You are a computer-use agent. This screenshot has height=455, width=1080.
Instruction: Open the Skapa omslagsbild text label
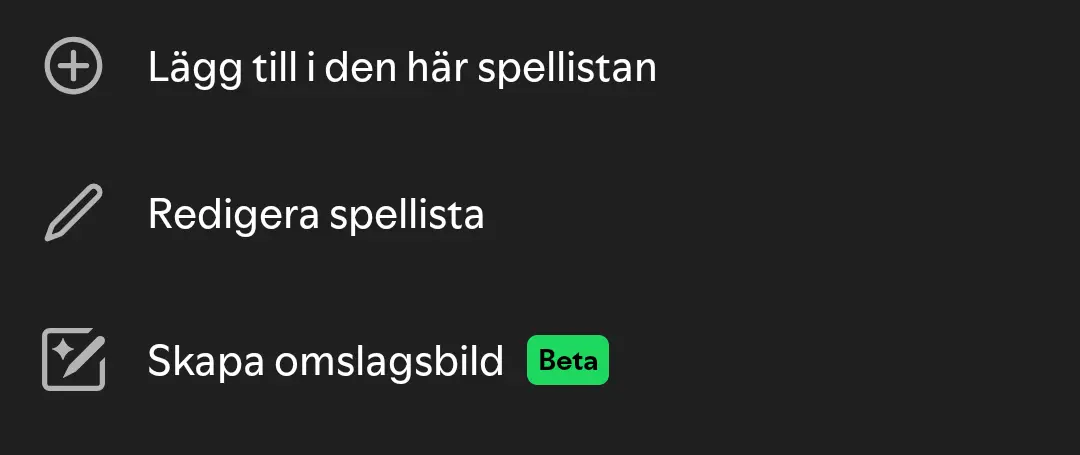coord(326,361)
